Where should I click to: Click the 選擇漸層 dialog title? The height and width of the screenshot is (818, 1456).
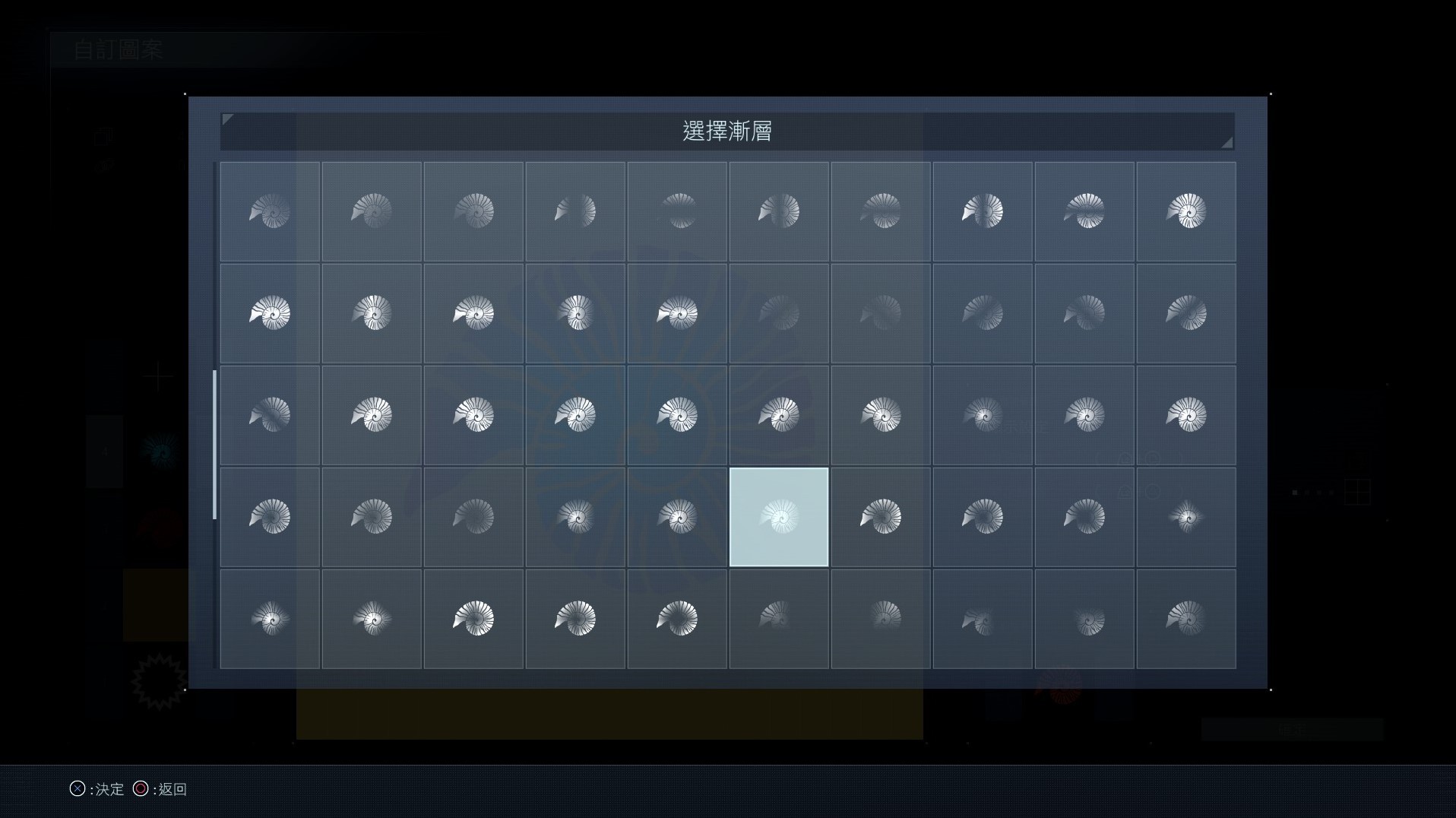click(x=727, y=132)
